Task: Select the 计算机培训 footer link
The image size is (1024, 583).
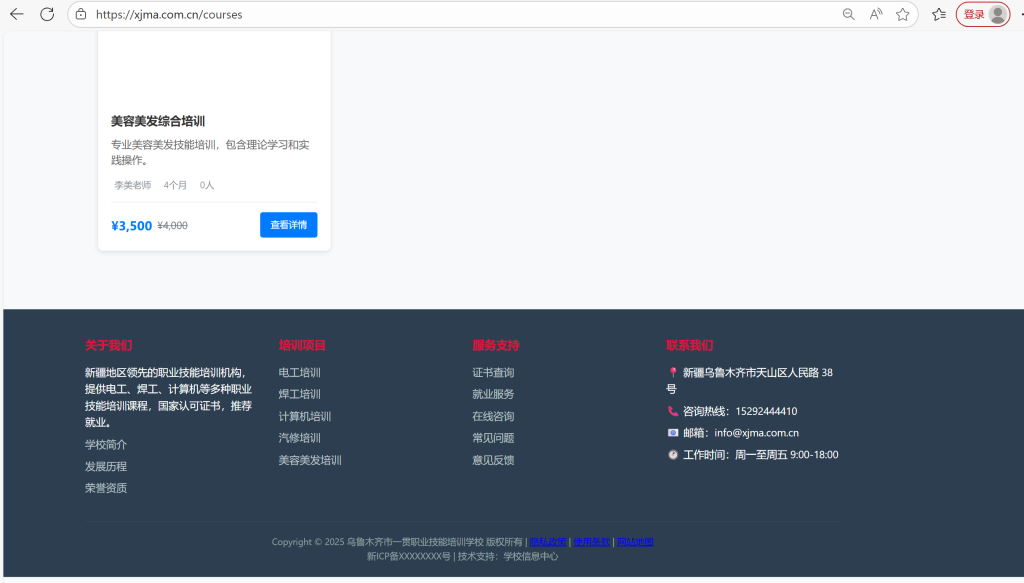Action: pyautogui.click(x=304, y=416)
